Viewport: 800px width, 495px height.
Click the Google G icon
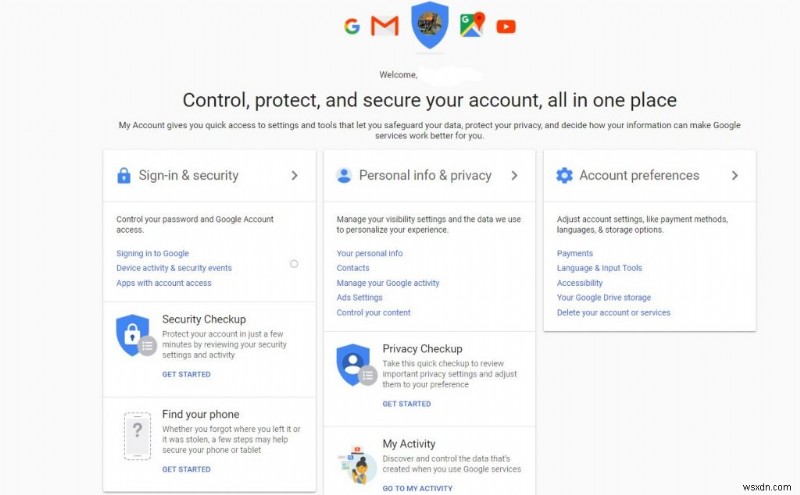coord(351,27)
